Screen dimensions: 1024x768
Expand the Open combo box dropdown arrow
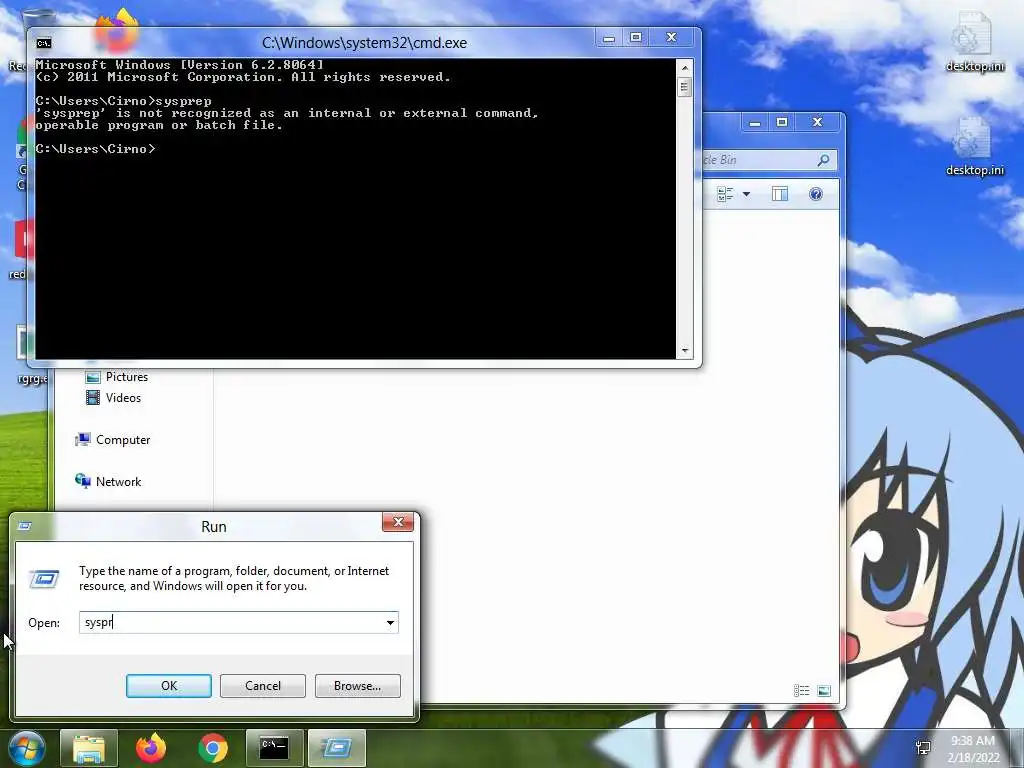[x=390, y=622]
